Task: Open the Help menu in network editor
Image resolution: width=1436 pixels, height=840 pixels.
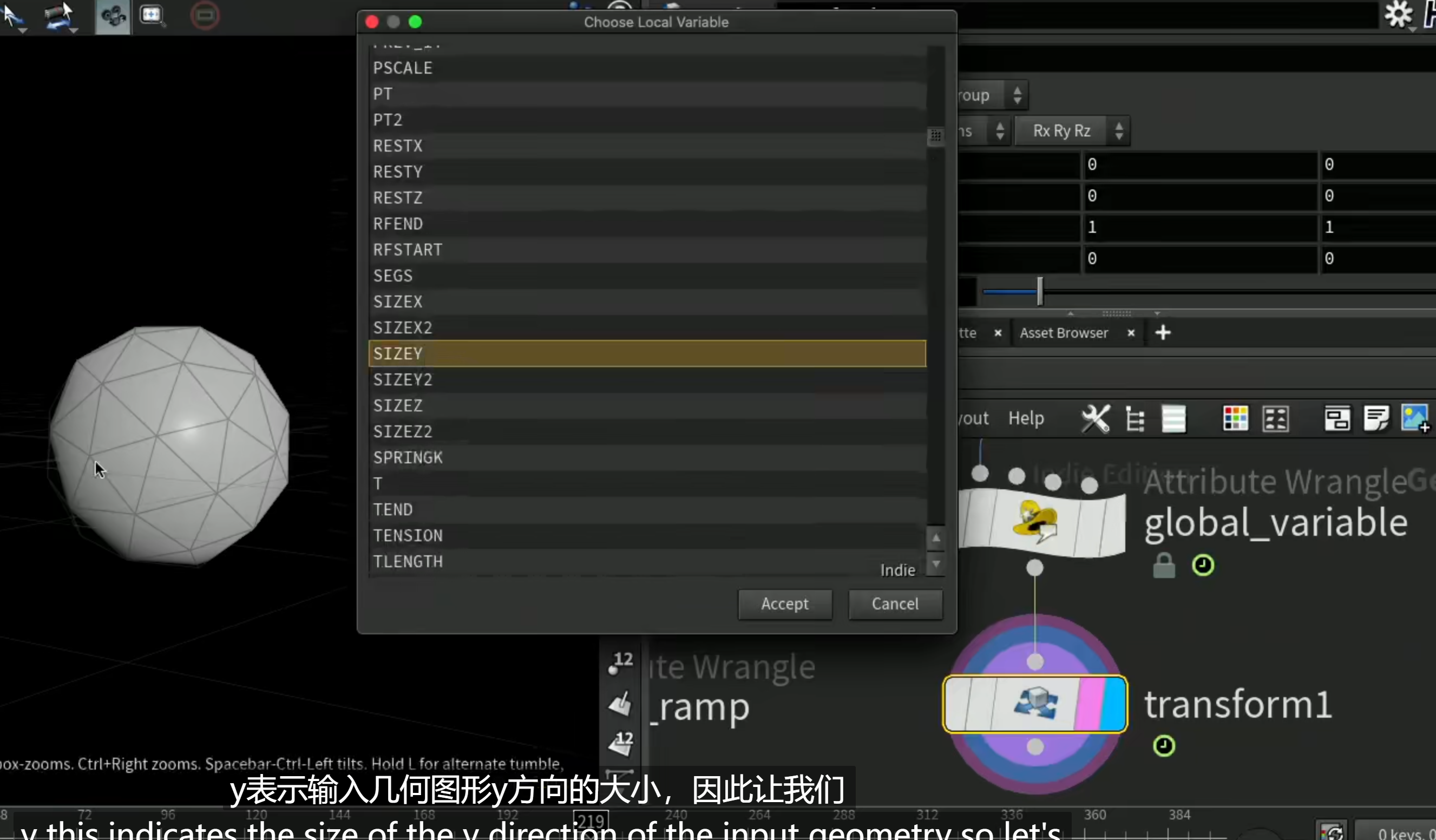Action: point(1026,418)
